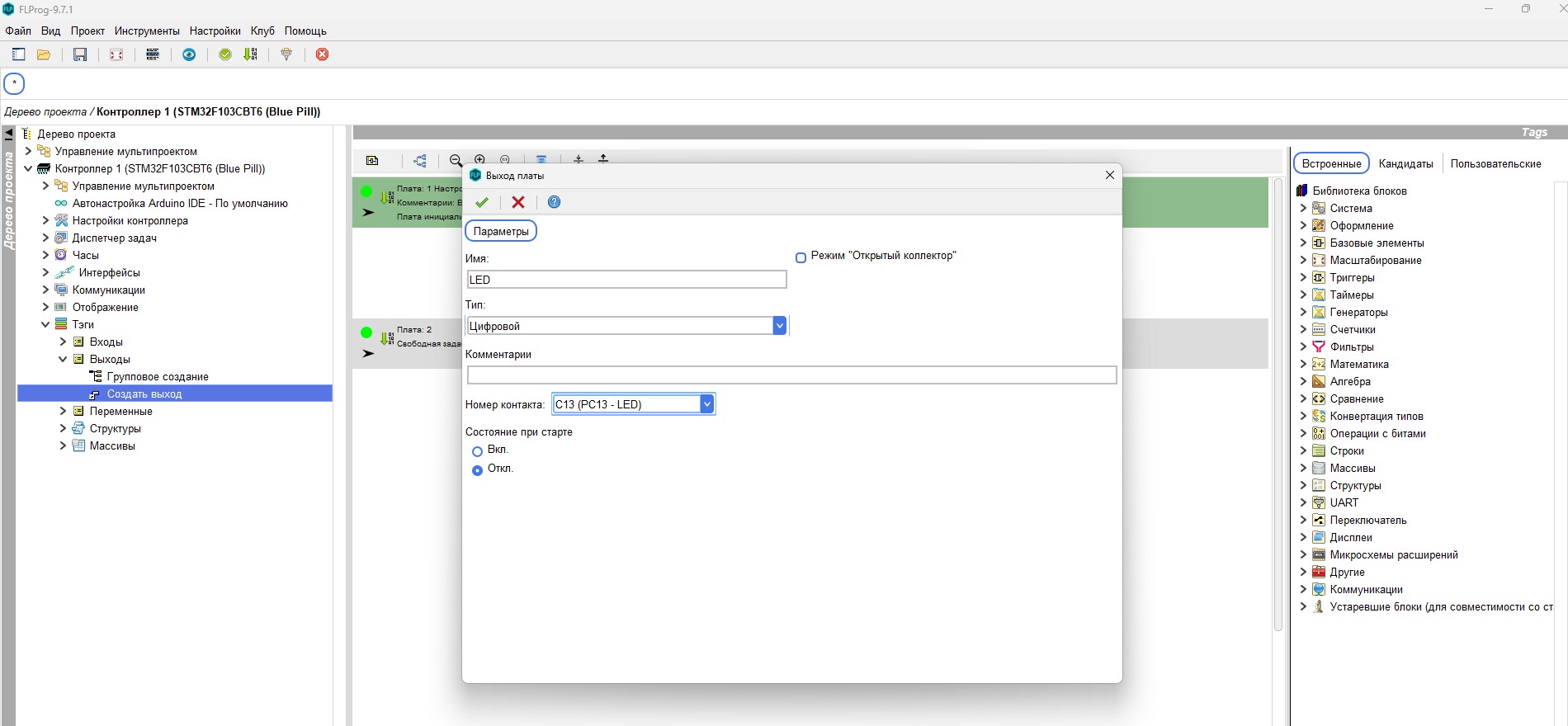Click the serial port connector icon in the toolbar
Screen dimensions: 1568x726
click(x=286, y=54)
